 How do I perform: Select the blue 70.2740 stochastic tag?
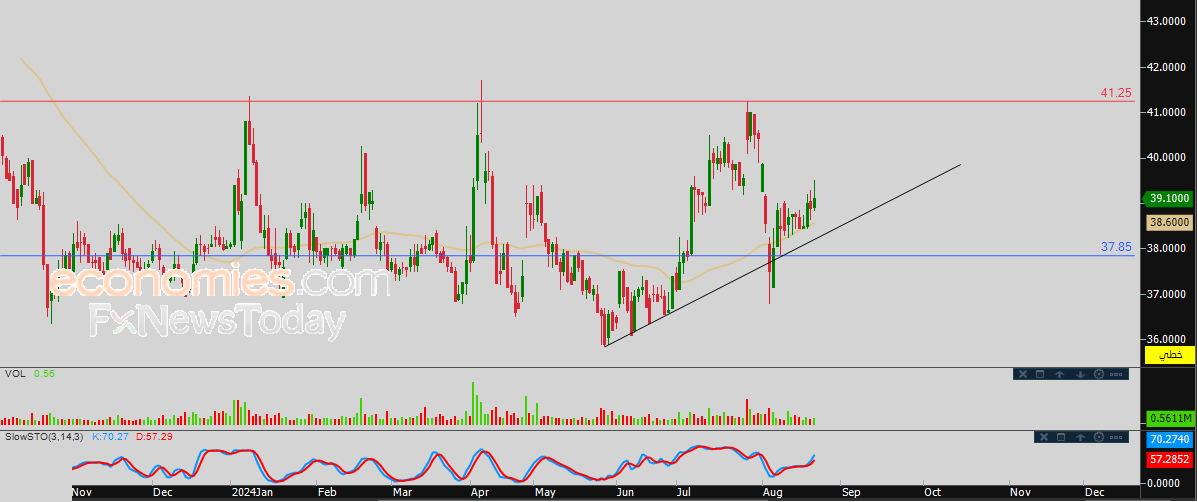click(1170, 440)
